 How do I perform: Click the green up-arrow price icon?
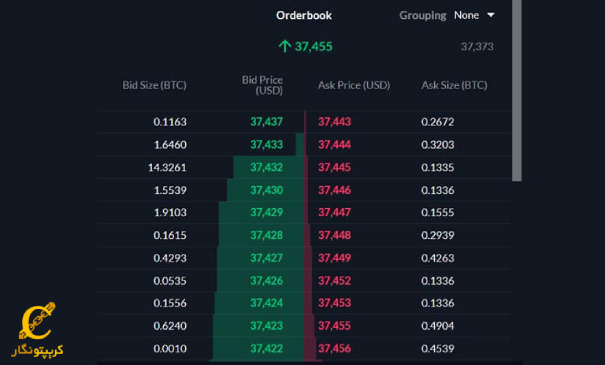coord(284,46)
